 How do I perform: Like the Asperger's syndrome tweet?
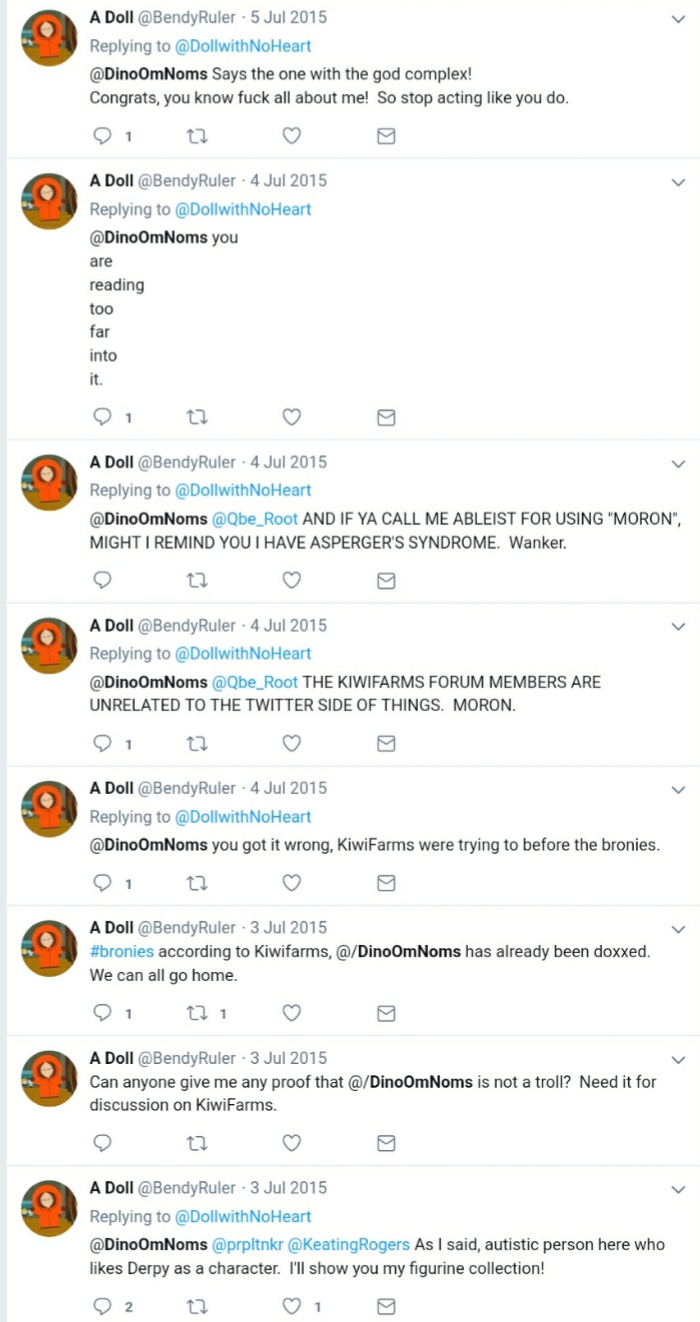(291, 580)
